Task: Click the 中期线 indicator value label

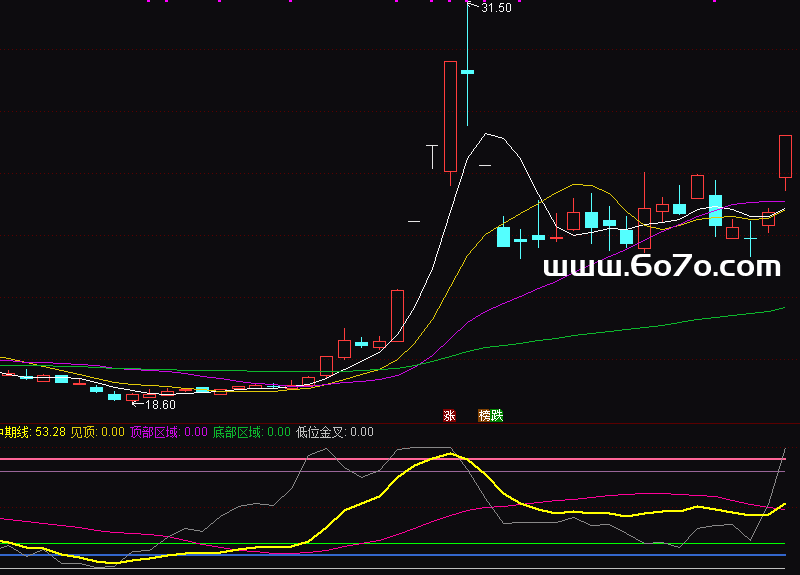Action: coord(33,432)
